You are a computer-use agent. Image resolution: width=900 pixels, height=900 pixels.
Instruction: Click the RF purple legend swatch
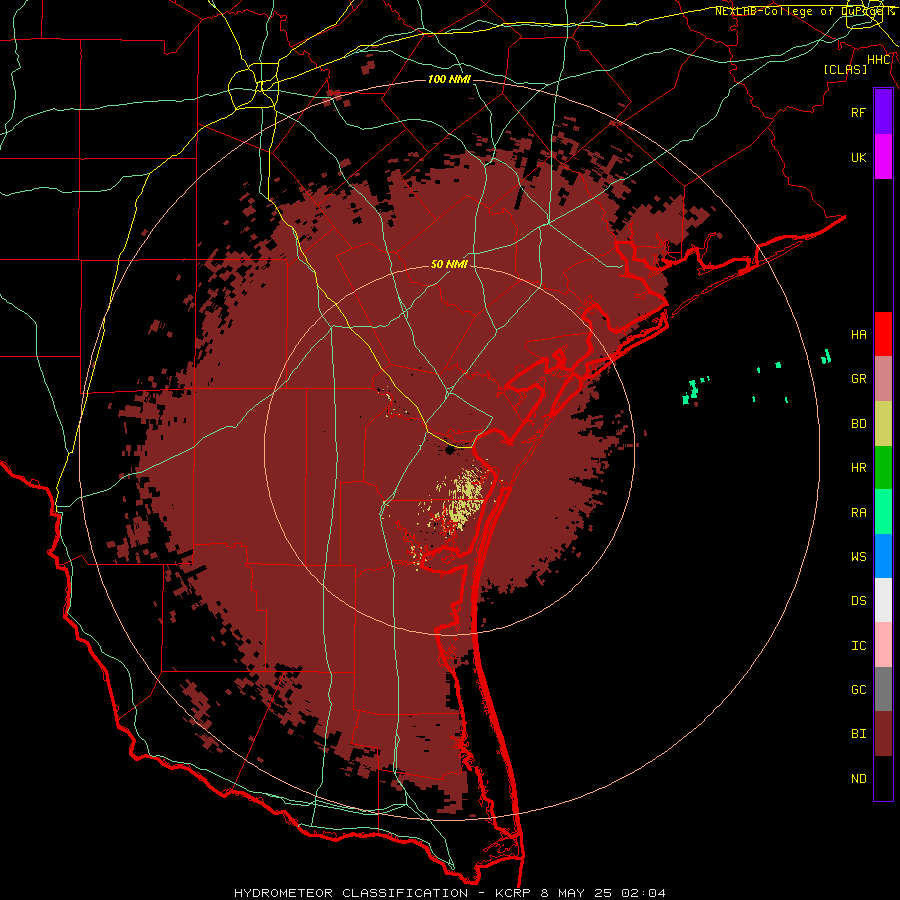click(x=883, y=112)
